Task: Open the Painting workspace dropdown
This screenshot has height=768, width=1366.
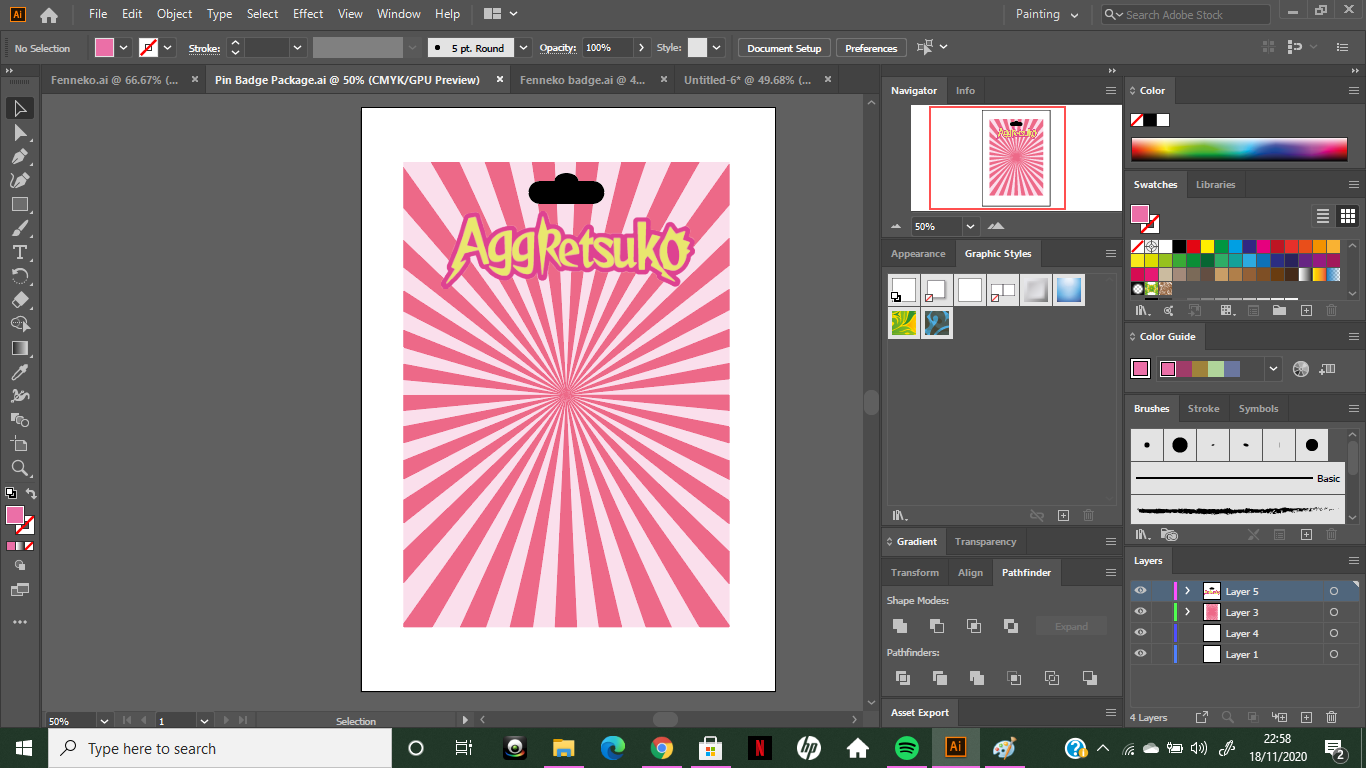Action: click(1047, 14)
